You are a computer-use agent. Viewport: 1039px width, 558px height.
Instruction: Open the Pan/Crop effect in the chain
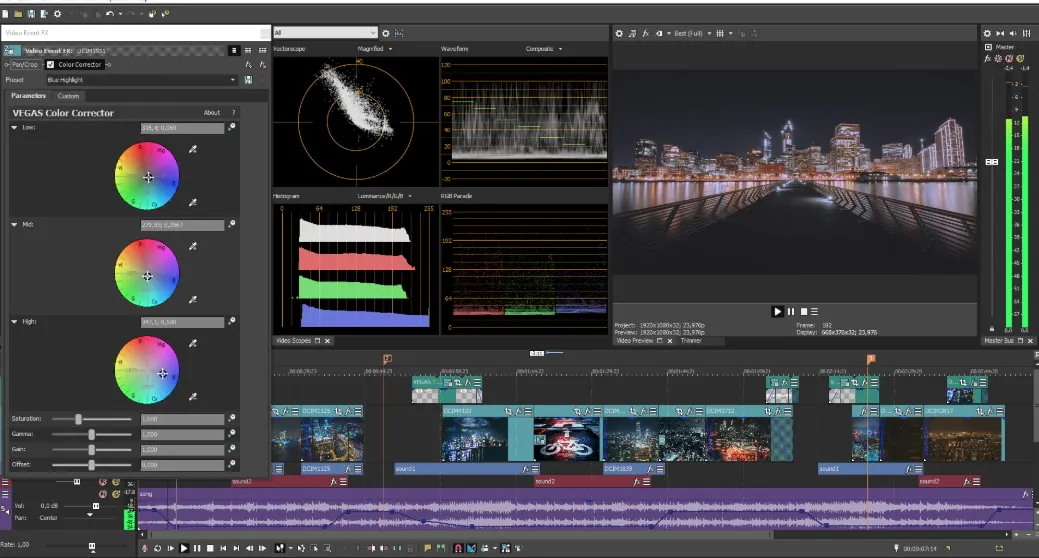(x=24, y=65)
